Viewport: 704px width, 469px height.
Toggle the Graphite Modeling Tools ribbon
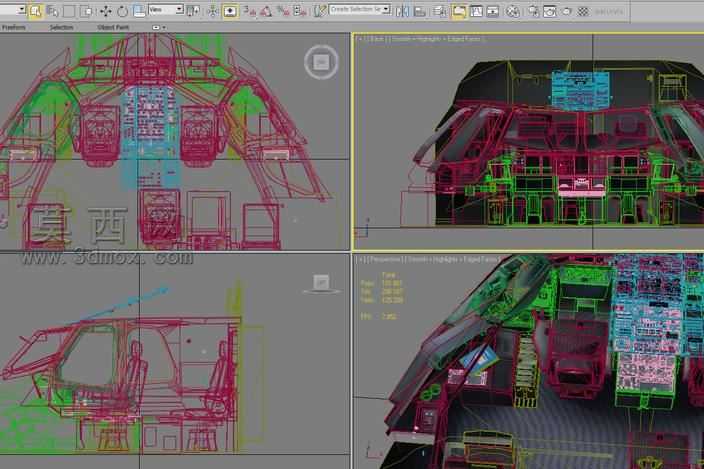458,11
